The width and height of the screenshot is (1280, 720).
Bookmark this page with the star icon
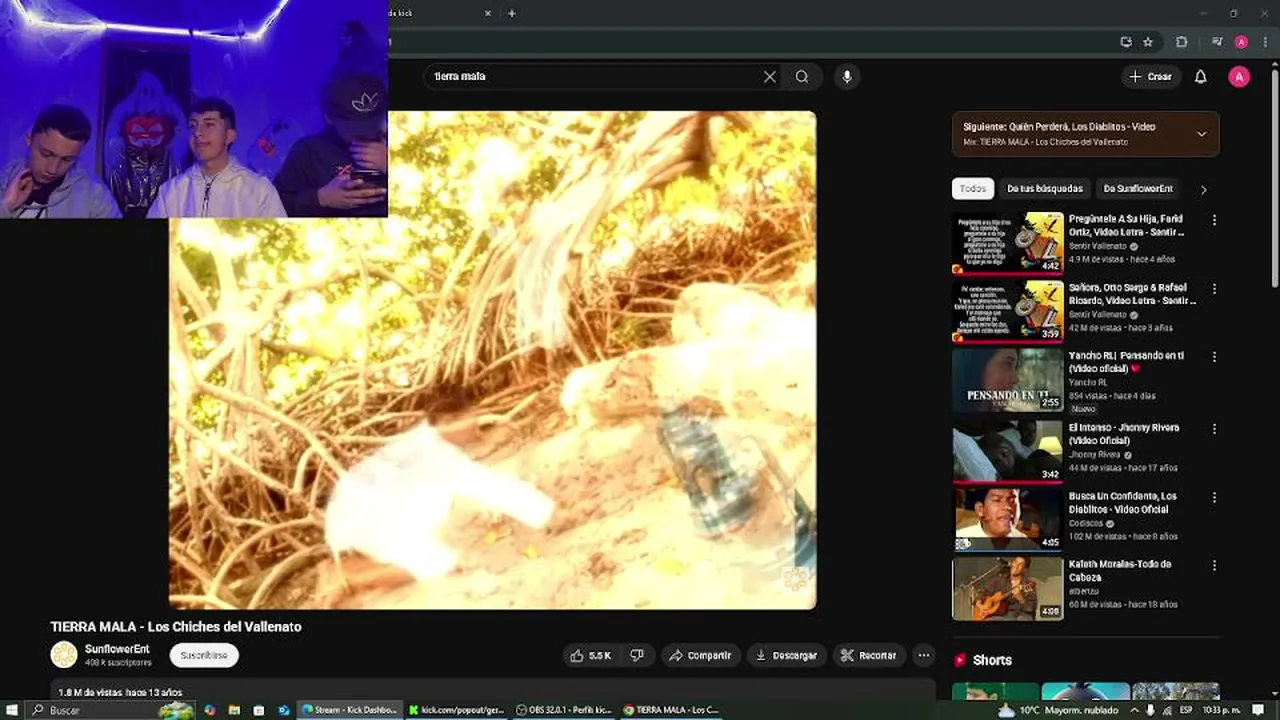[x=1148, y=42]
